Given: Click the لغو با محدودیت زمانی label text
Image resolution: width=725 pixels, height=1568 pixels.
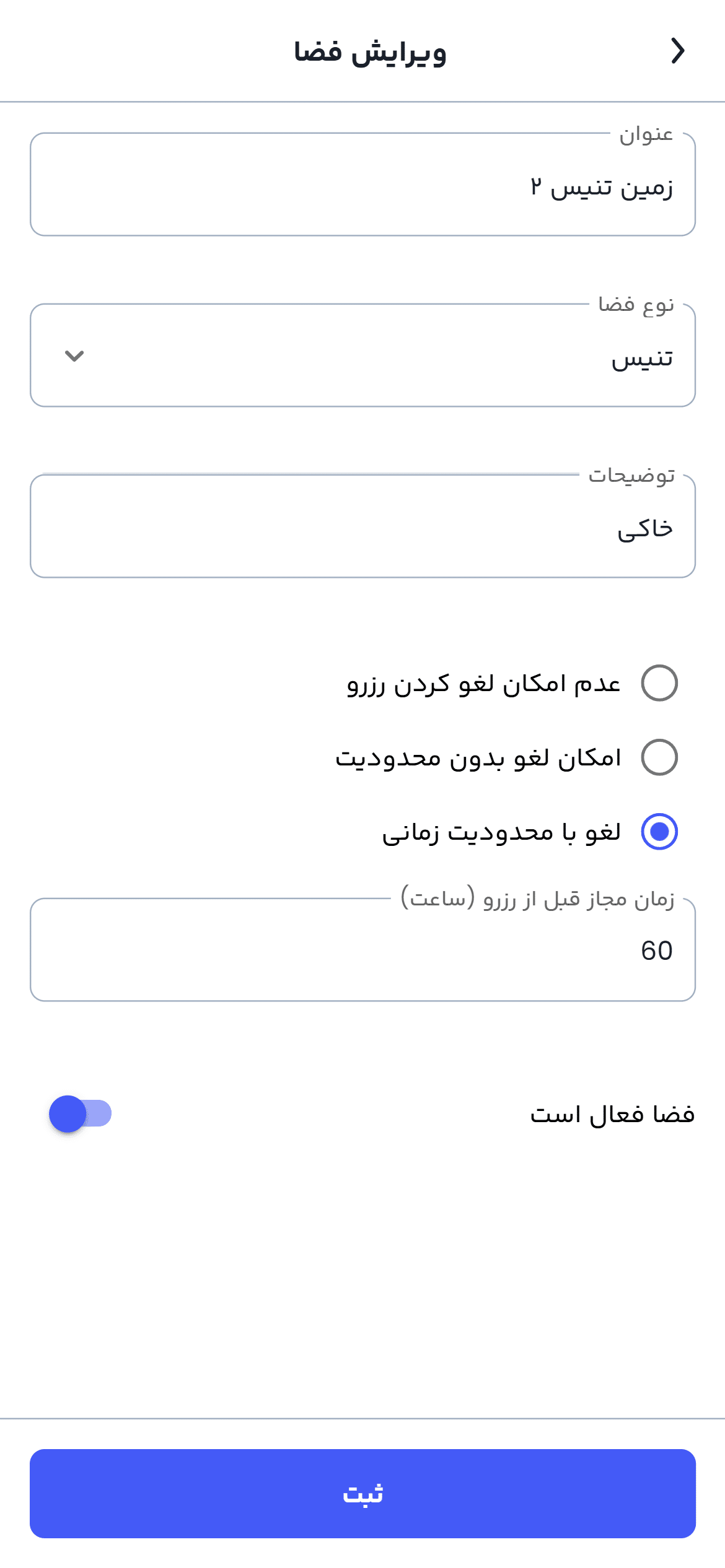Looking at the screenshot, I should (x=501, y=832).
